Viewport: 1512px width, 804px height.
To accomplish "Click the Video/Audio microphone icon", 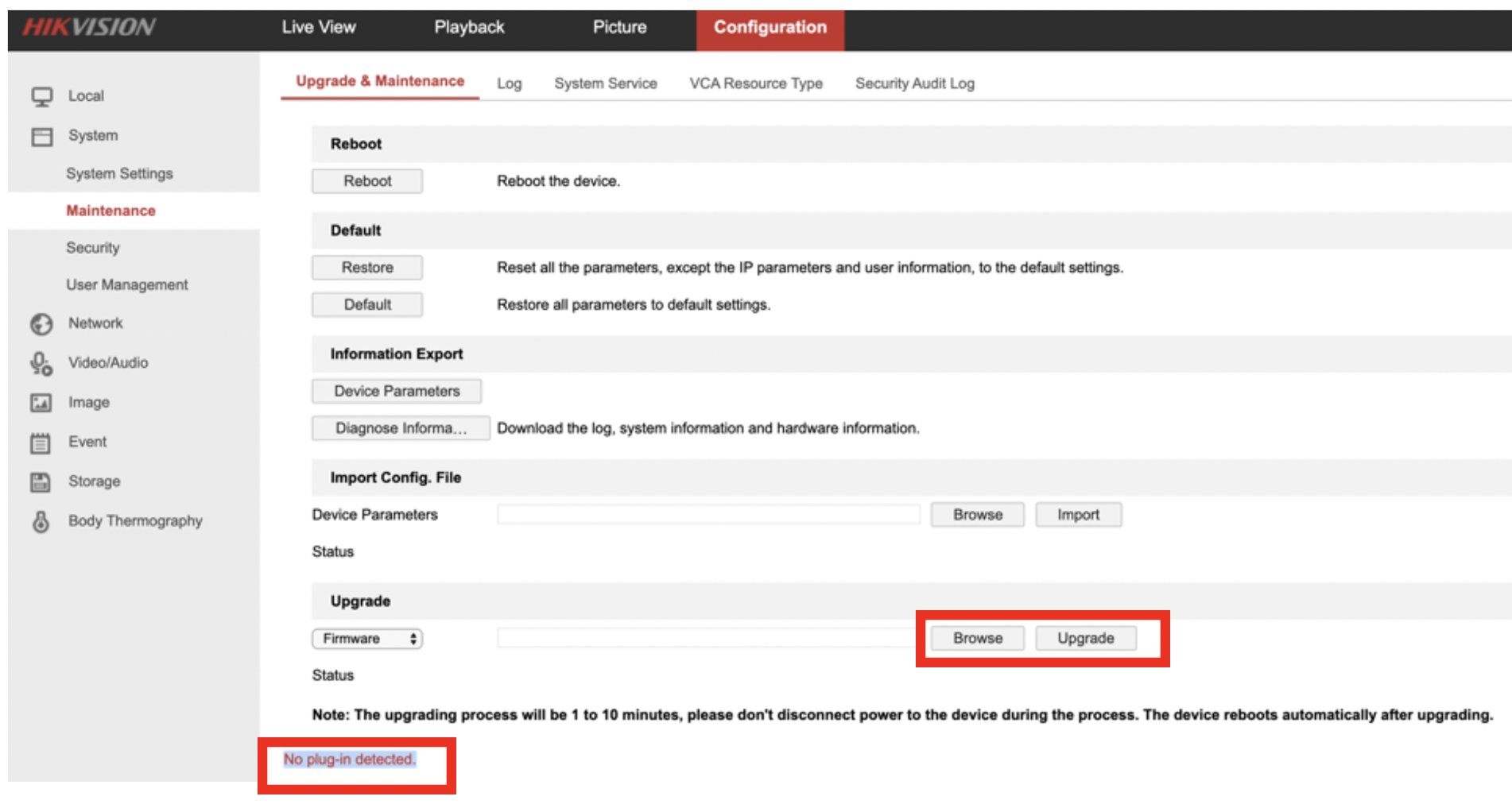I will pos(41,364).
